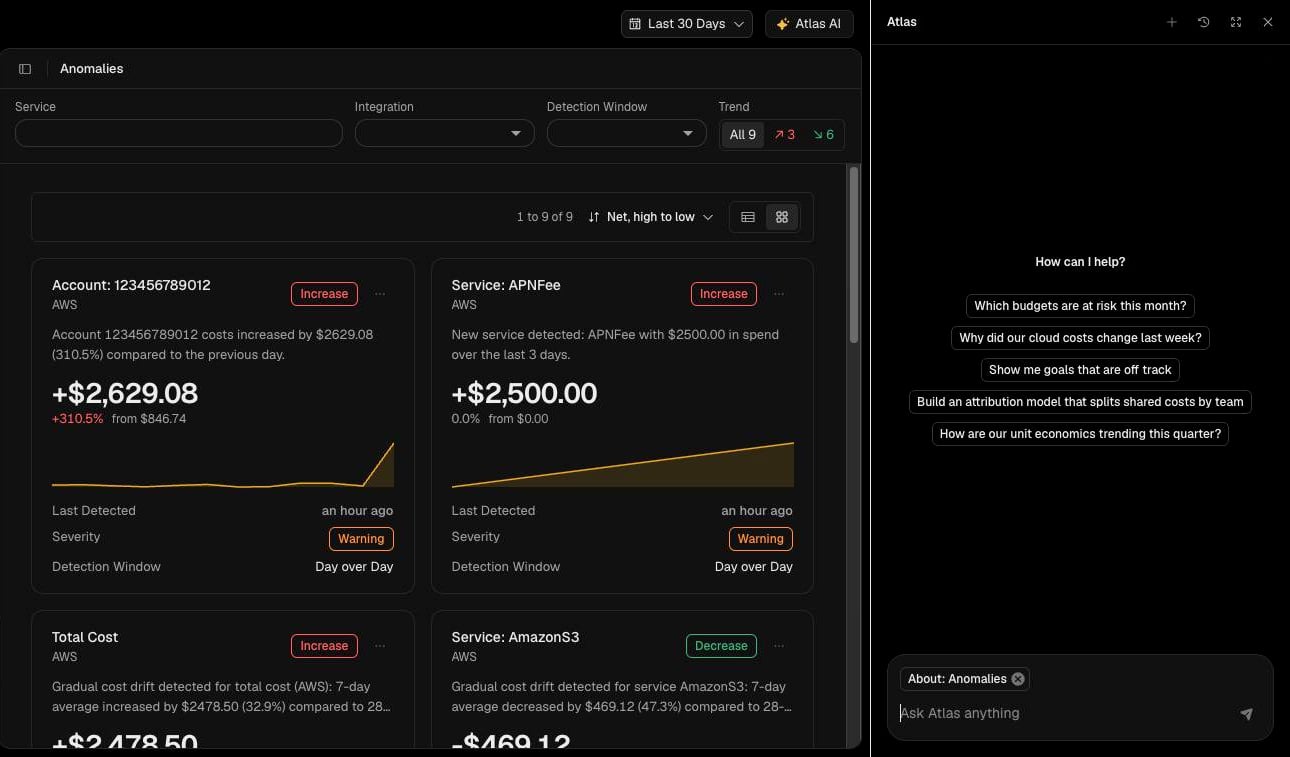Image resolution: width=1290 pixels, height=757 pixels.
Task: Change sort order Net, high to low
Action: (x=651, y=217)
